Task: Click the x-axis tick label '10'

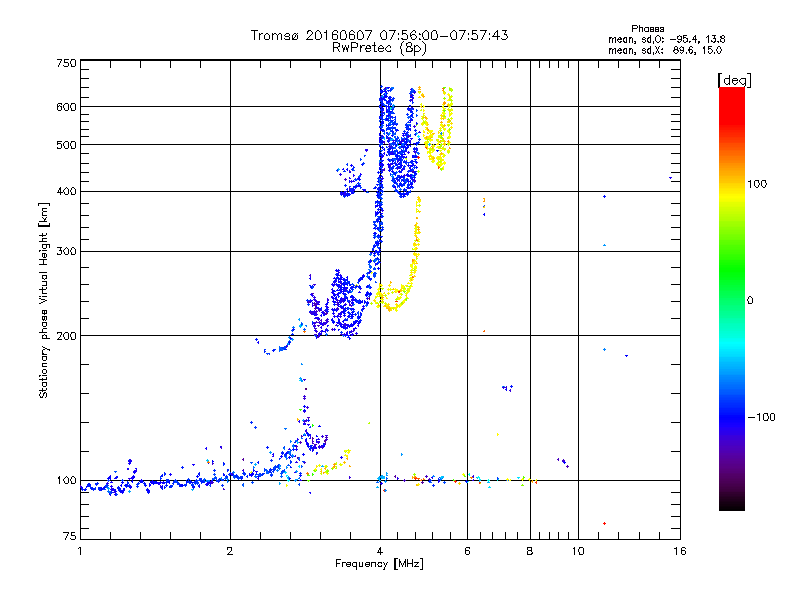Action: click(578, 551)
